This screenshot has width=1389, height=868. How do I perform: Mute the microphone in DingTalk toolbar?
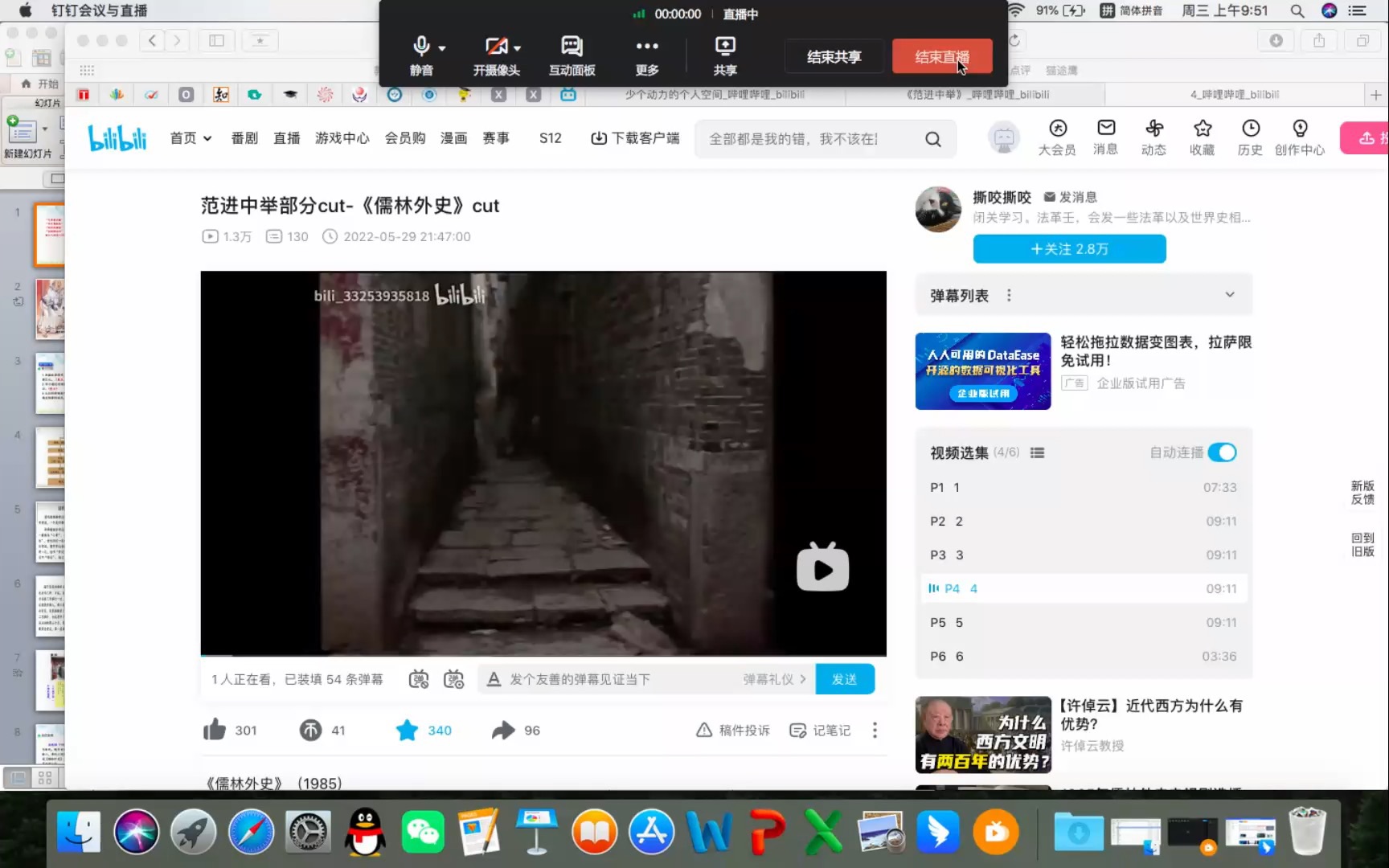click(x=420, y=55)
